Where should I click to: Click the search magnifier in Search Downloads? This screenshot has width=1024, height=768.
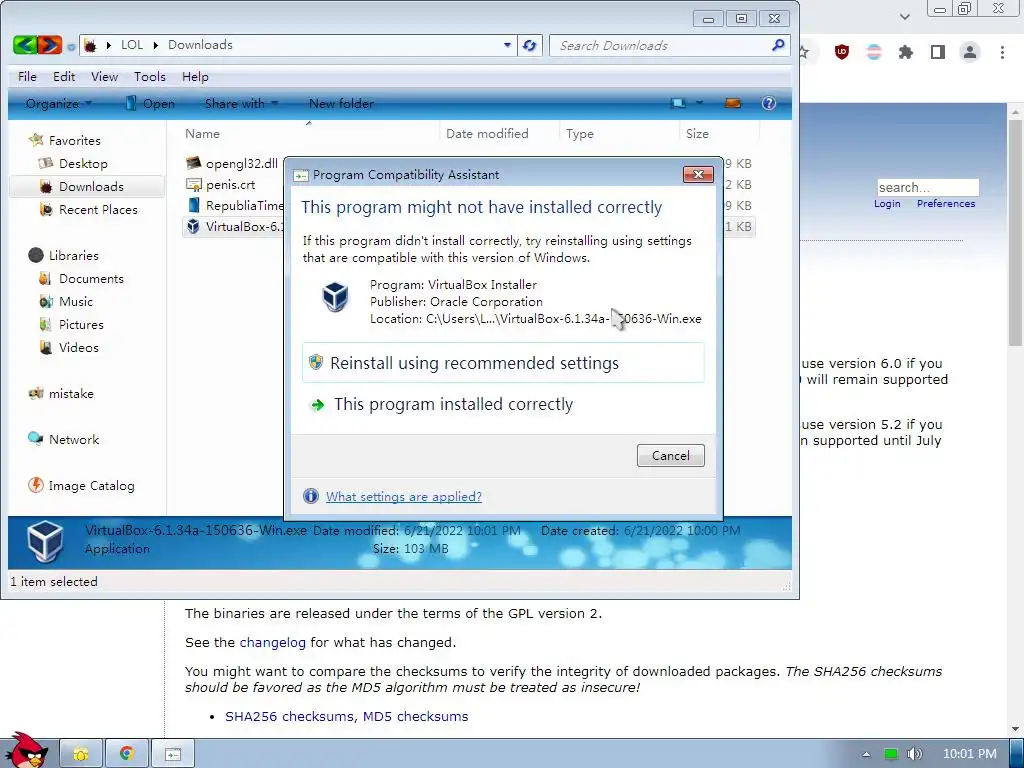pyautogui.click(x=778, y=45)
